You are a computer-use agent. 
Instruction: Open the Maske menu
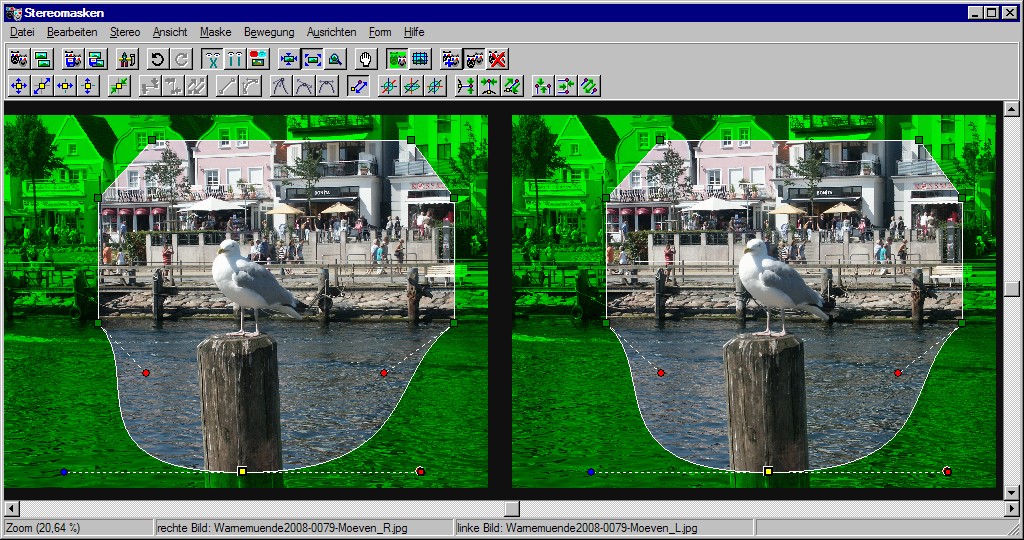(215, 32)
